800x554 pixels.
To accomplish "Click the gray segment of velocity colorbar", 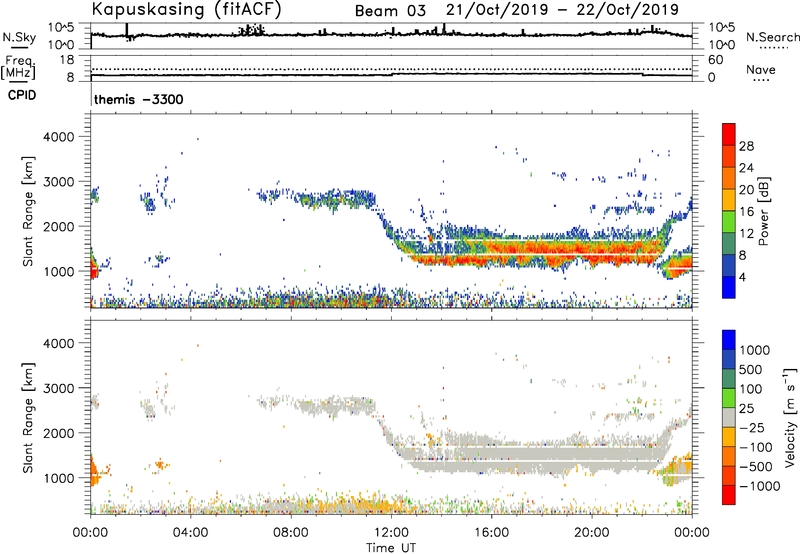I will (x=729, y=418).
